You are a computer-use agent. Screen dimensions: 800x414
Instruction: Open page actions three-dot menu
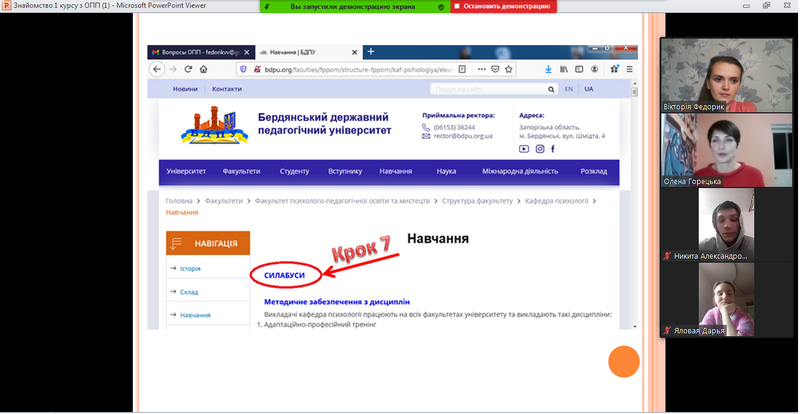pos(482,69)
